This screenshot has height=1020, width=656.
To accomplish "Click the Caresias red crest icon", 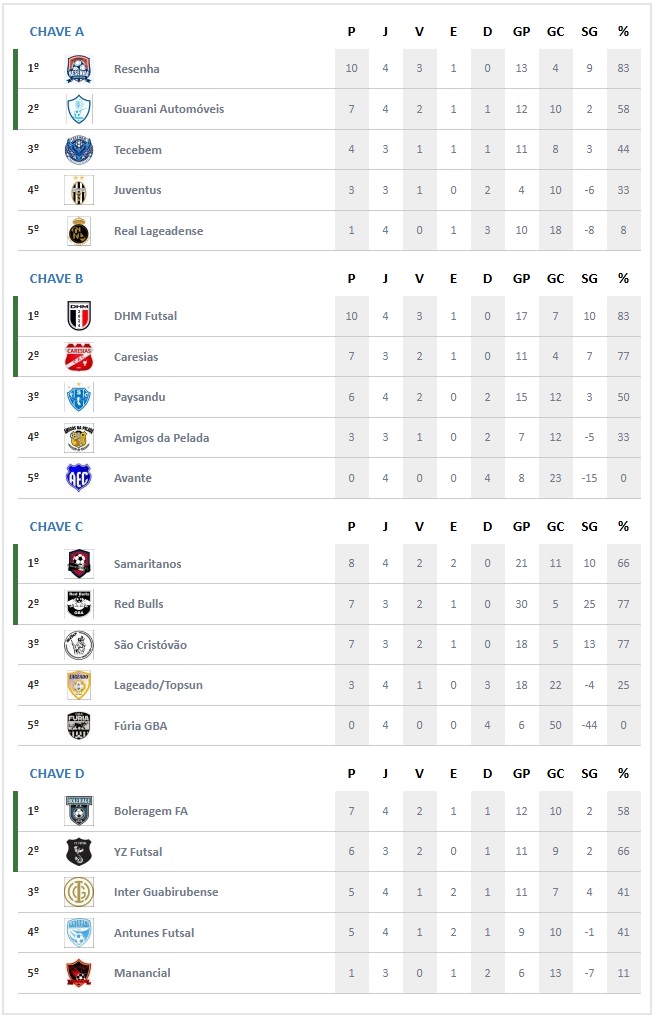I will tap(79, 357).
